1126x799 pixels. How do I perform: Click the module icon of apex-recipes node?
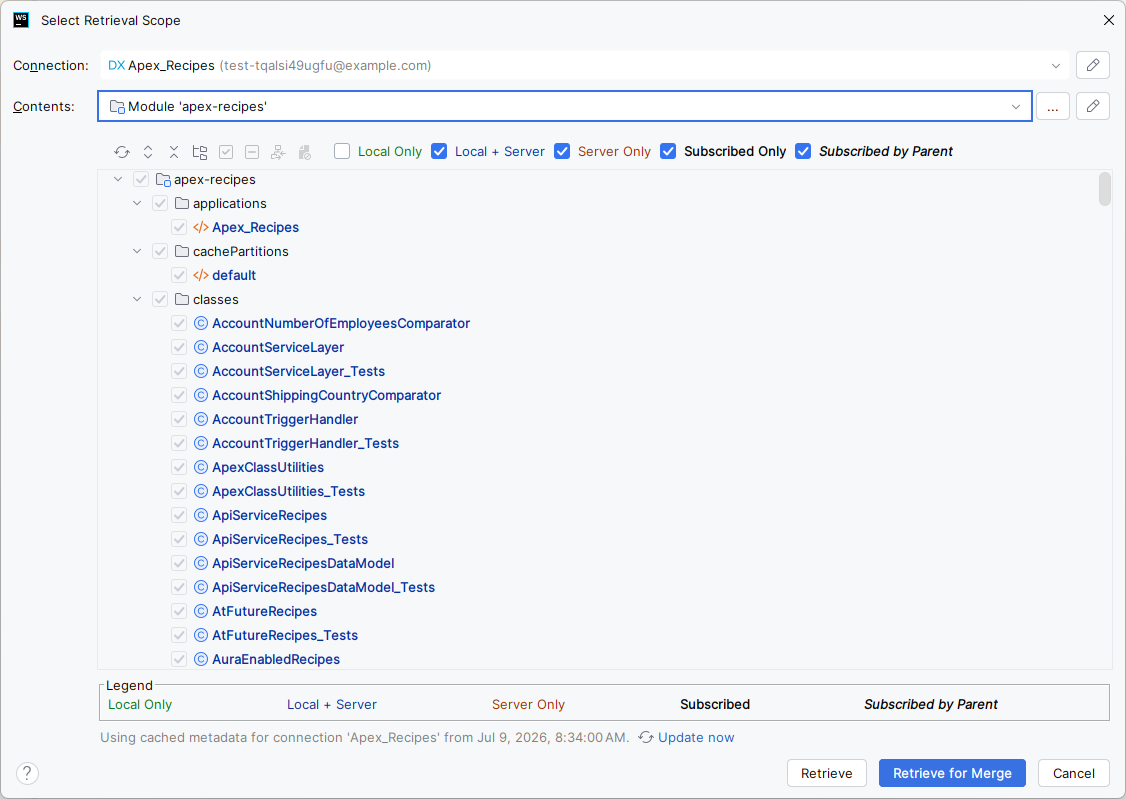click(x=163, y=179)
